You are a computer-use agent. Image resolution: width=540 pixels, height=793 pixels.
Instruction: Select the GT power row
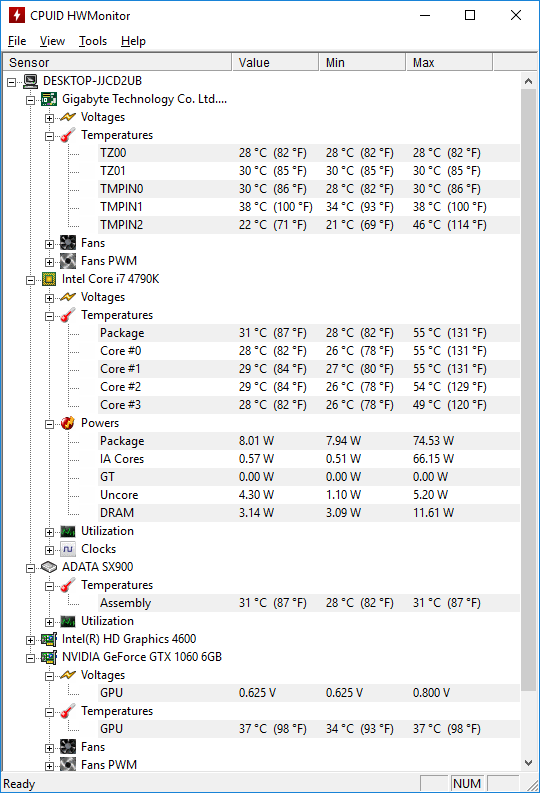(x=309, y=477)
